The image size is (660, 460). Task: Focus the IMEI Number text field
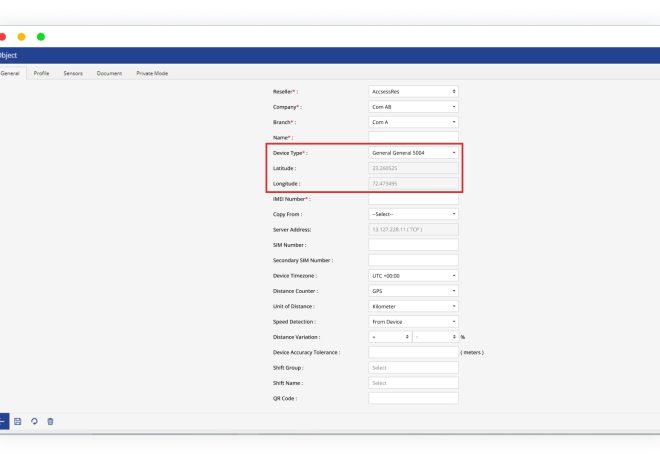click(x=413, y=199)
